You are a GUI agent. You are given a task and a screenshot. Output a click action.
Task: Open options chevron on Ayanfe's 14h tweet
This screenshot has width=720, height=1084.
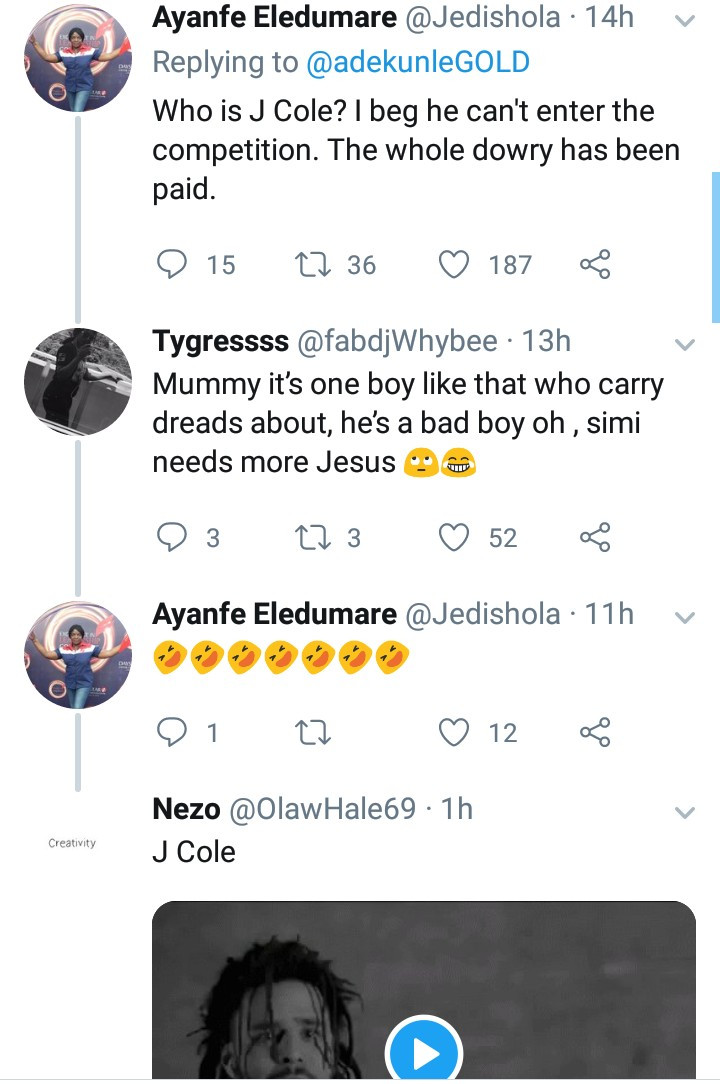685,21
